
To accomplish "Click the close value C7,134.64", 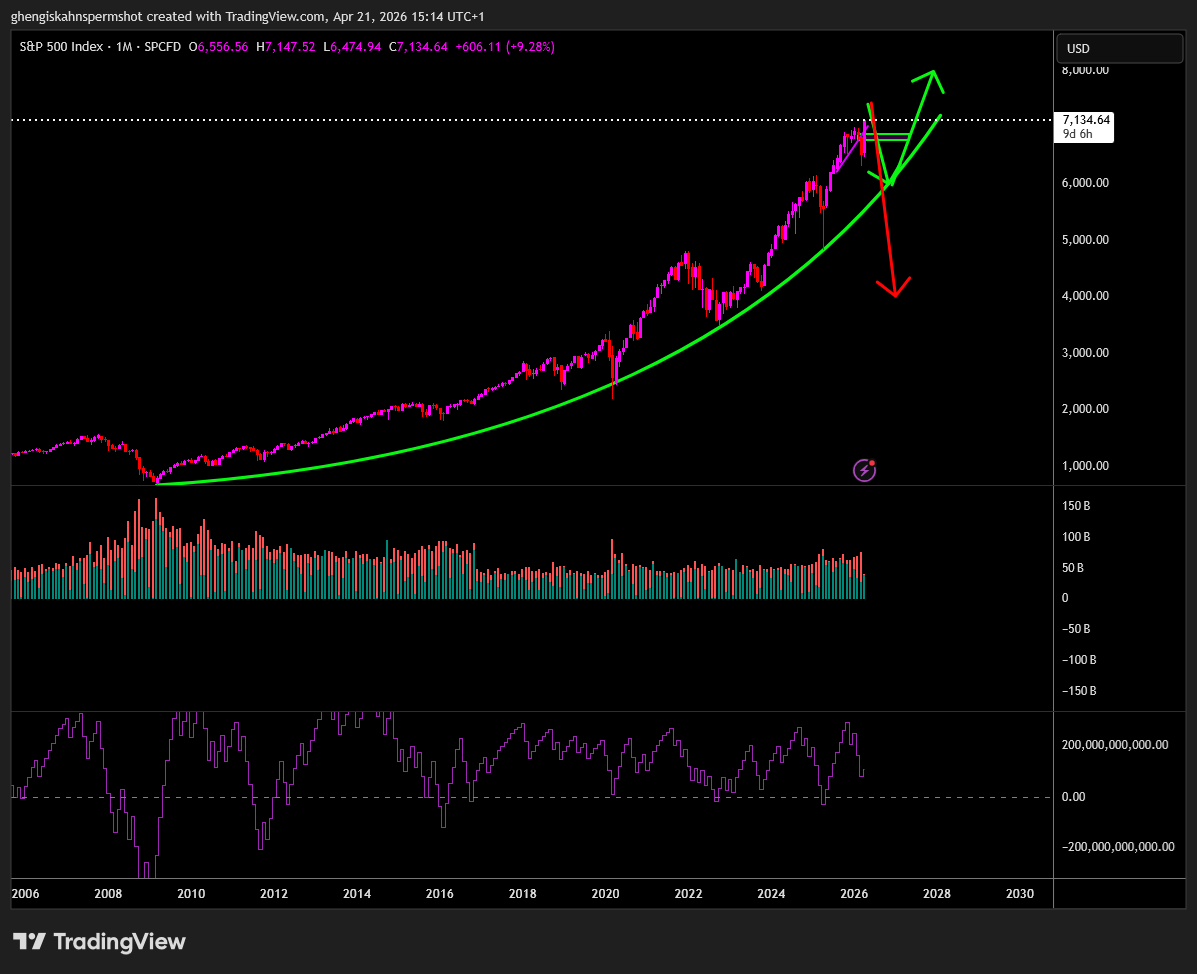I will click(418, 47).
